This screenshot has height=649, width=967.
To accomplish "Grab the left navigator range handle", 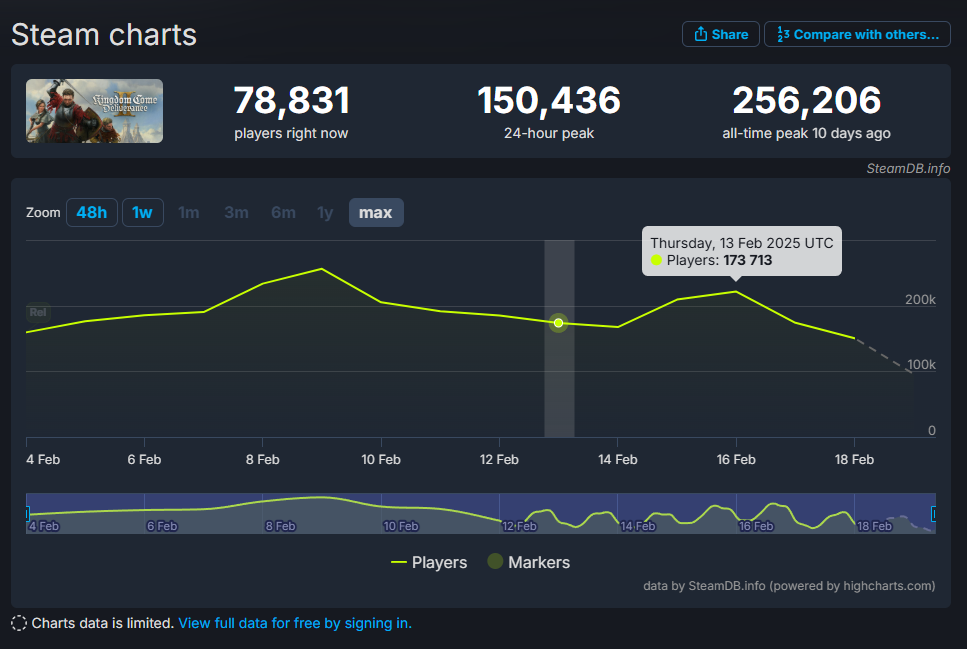I will (27, 513).
